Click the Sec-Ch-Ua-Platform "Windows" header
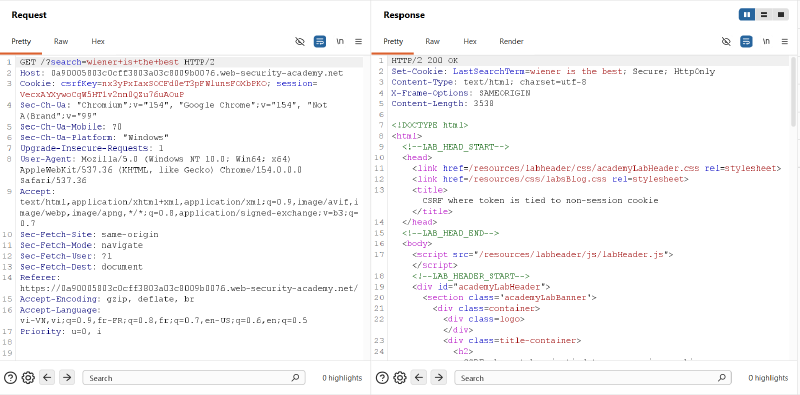800x395 pixels. 94,137
